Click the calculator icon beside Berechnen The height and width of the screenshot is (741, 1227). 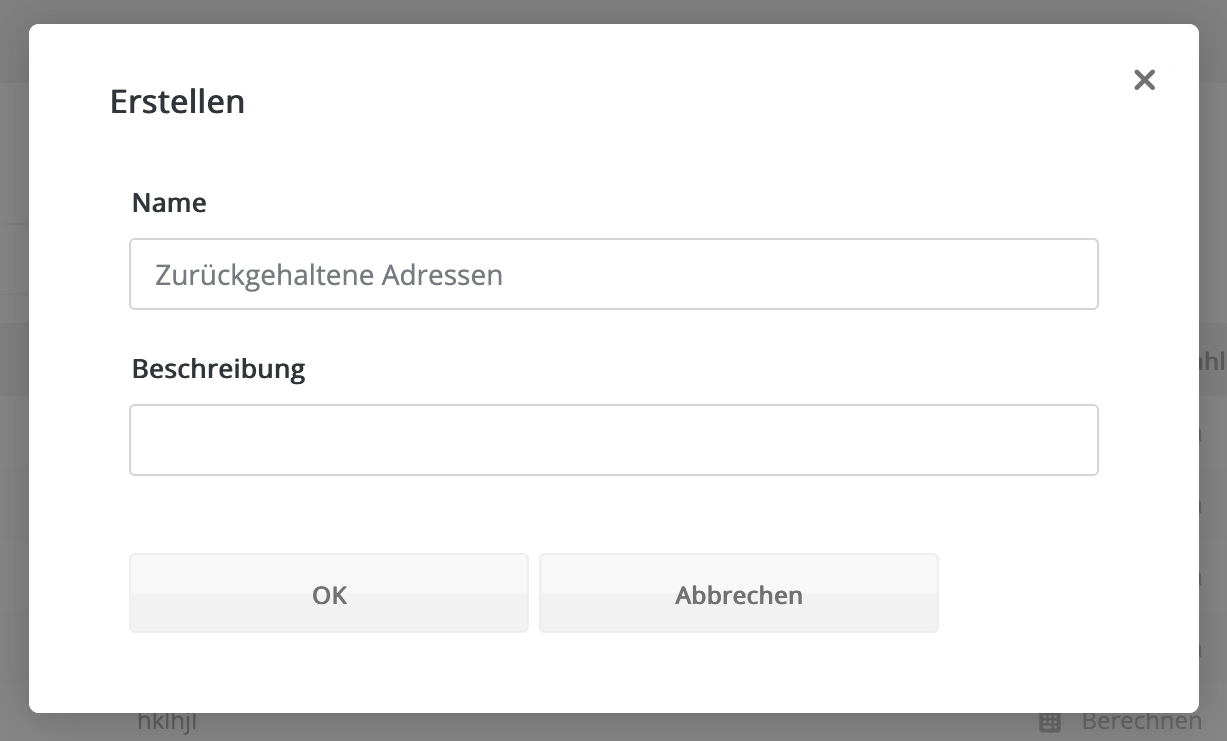click(1050, 722)
